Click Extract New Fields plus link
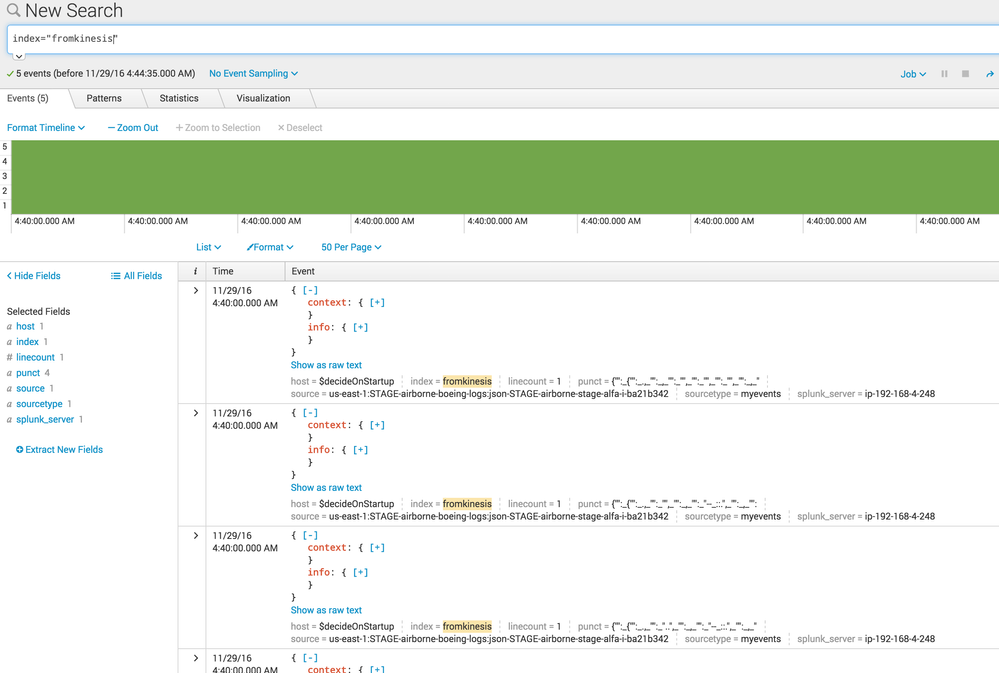The height and width of the screenshot is (673, 999). pos(60,450)
